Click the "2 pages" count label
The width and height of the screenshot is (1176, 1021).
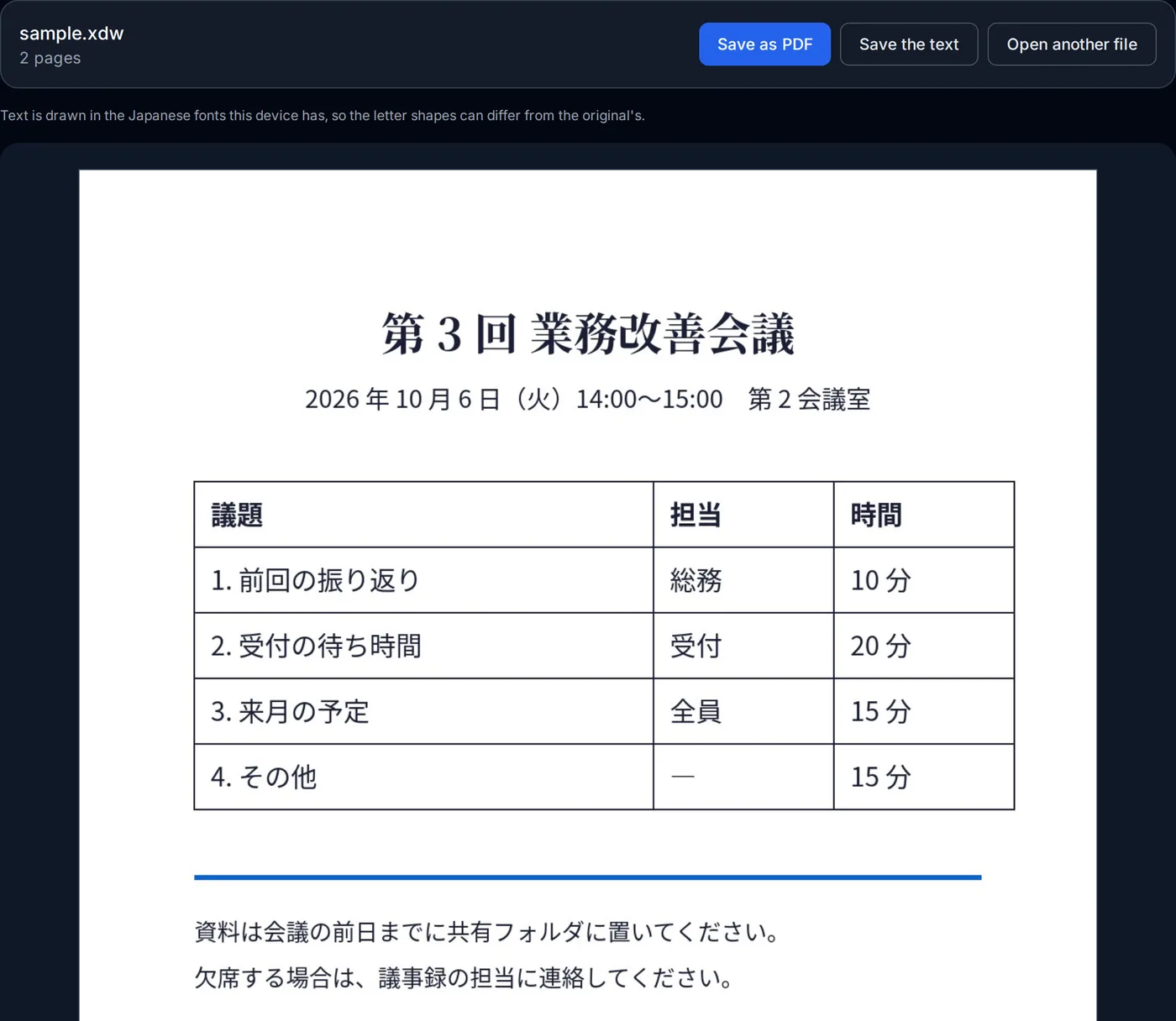pos(50,58)
